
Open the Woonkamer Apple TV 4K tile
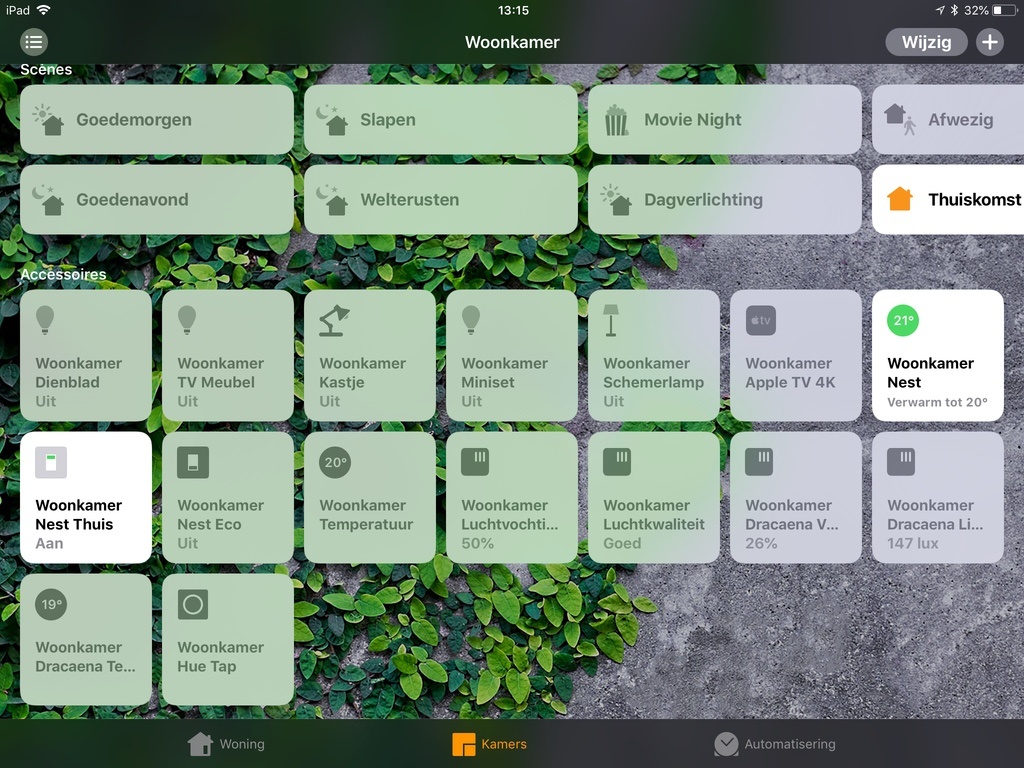coord(796,356)
